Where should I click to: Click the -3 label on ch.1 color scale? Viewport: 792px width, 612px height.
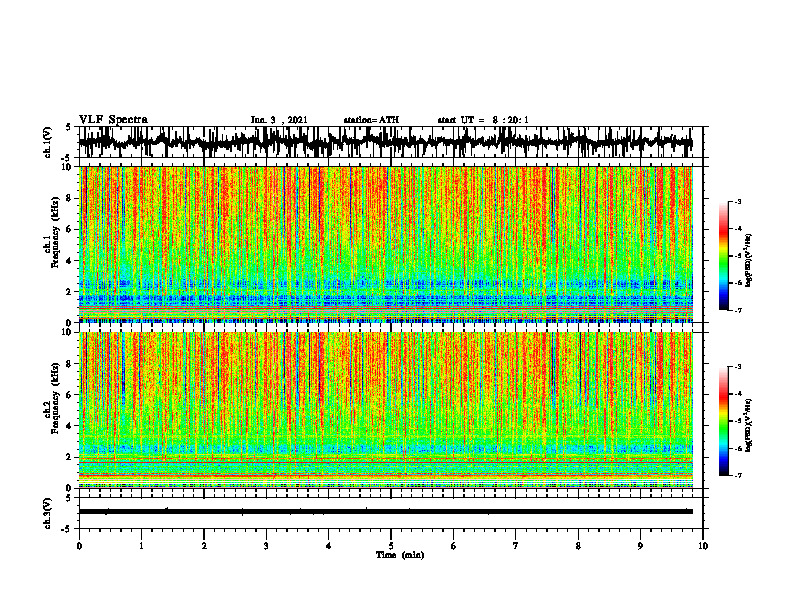(738, 201)
